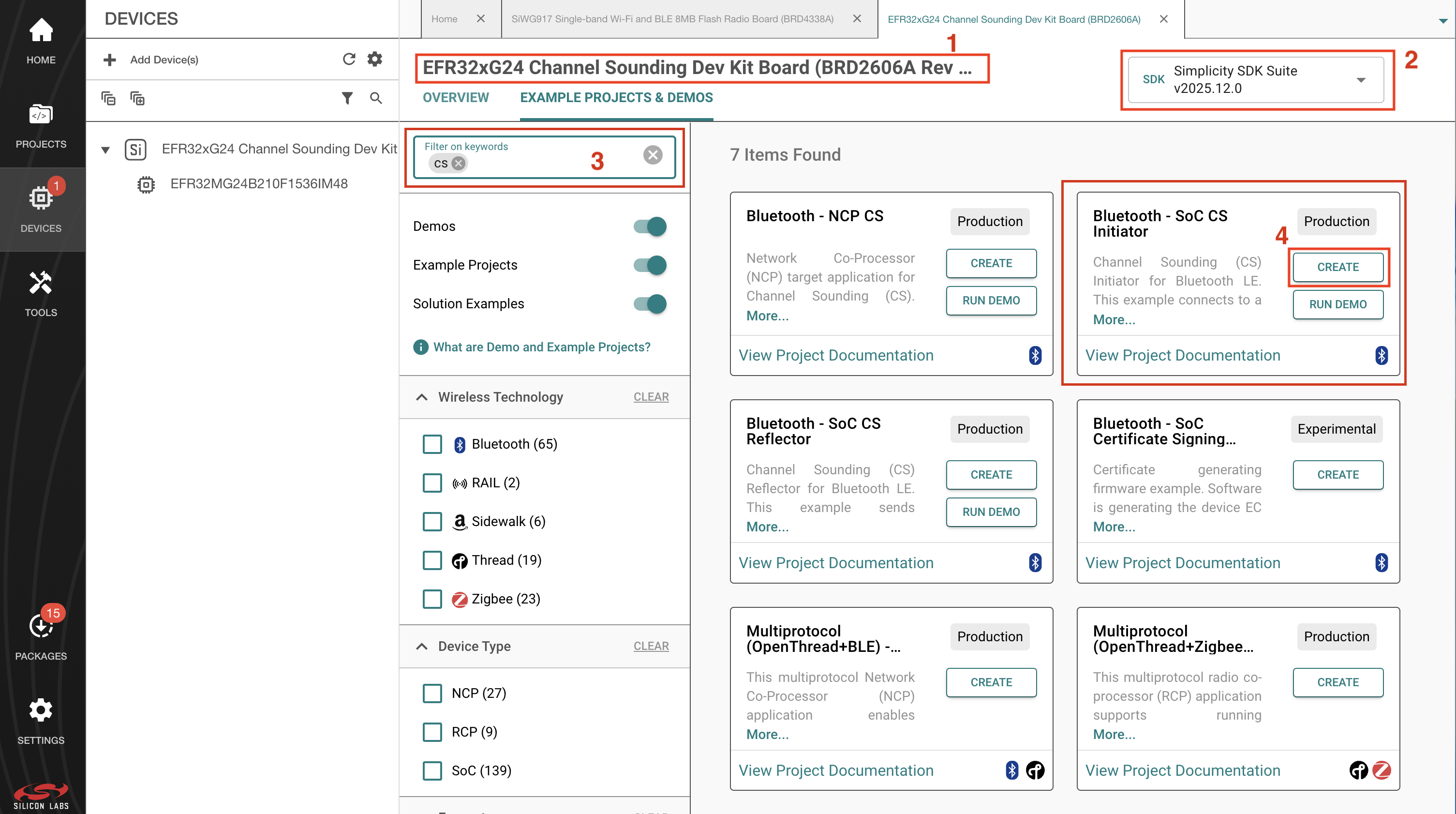
Task: Check the Zigbee (23) checkbox
Action: pos(432,599)
